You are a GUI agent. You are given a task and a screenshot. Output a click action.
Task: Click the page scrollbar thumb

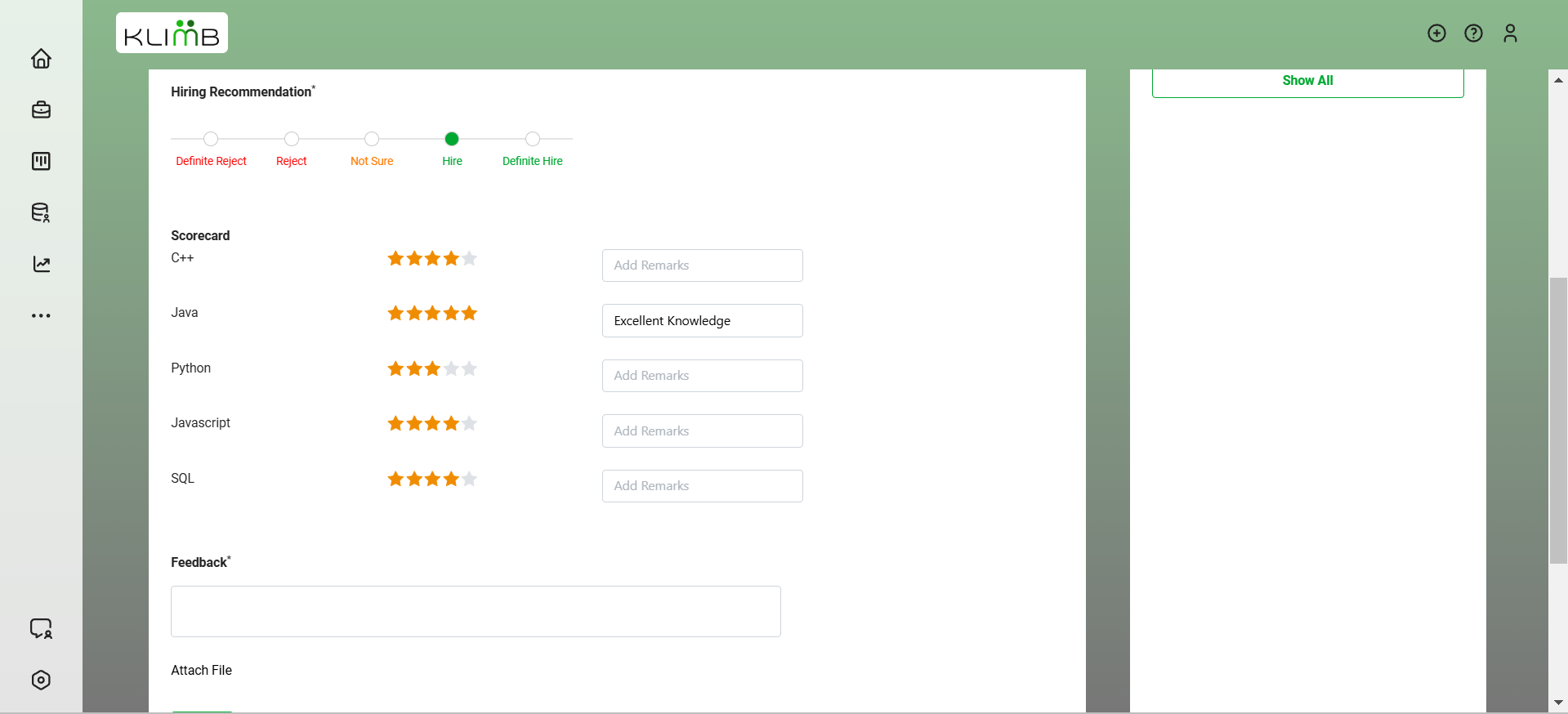click(1558, 421)
